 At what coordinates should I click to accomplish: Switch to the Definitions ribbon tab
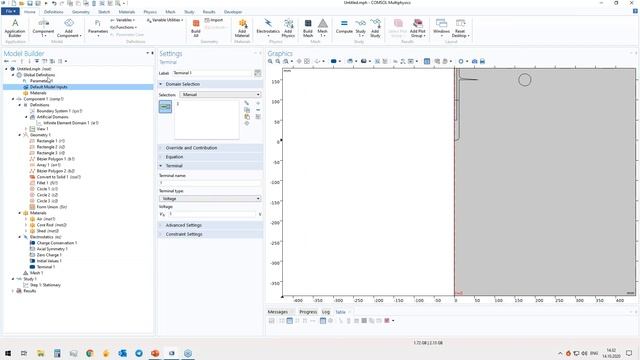(53, 12)
